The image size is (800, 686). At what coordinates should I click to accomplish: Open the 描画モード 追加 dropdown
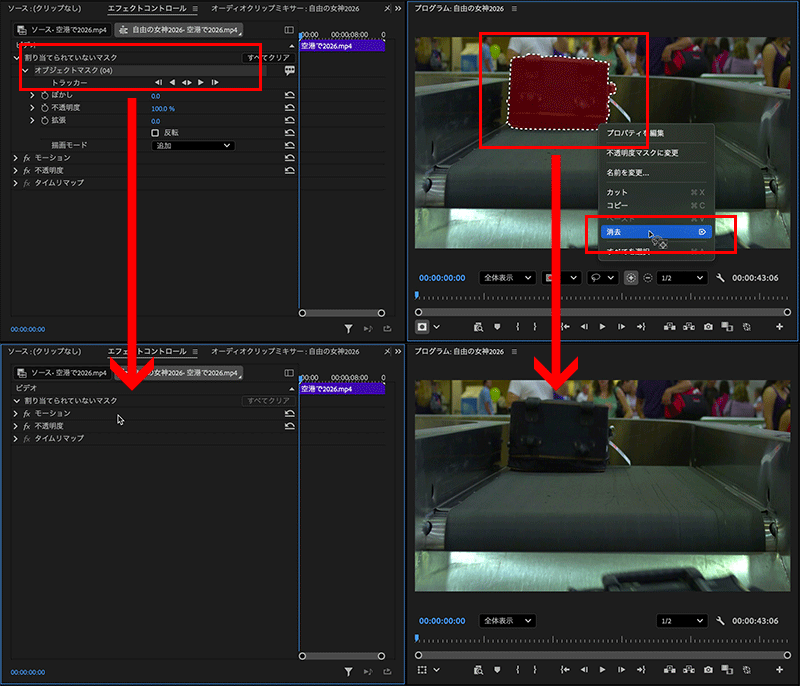coord(192,145)
